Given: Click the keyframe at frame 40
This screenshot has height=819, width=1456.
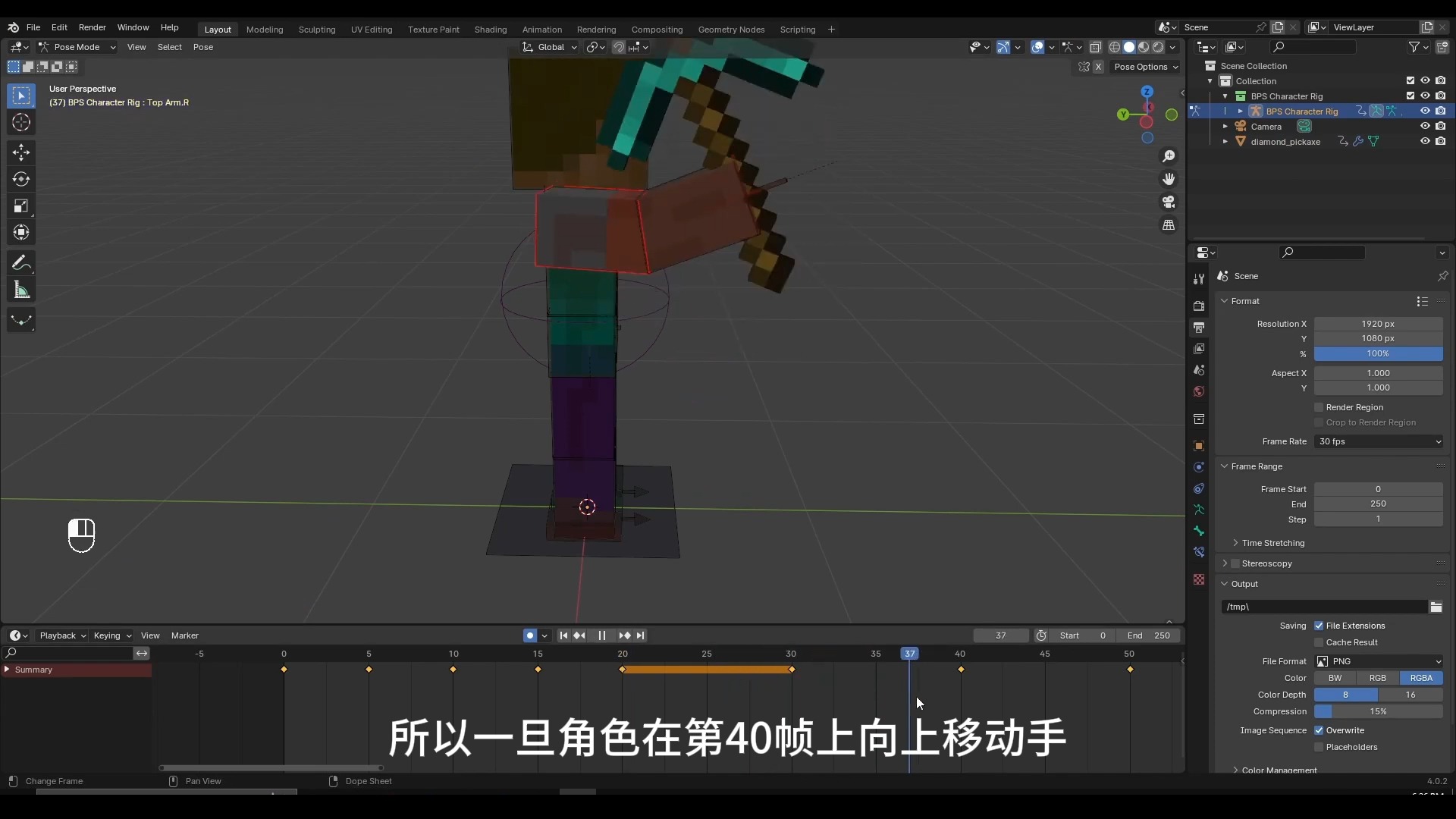Looking at the screenshot, I should pos(961,670).
